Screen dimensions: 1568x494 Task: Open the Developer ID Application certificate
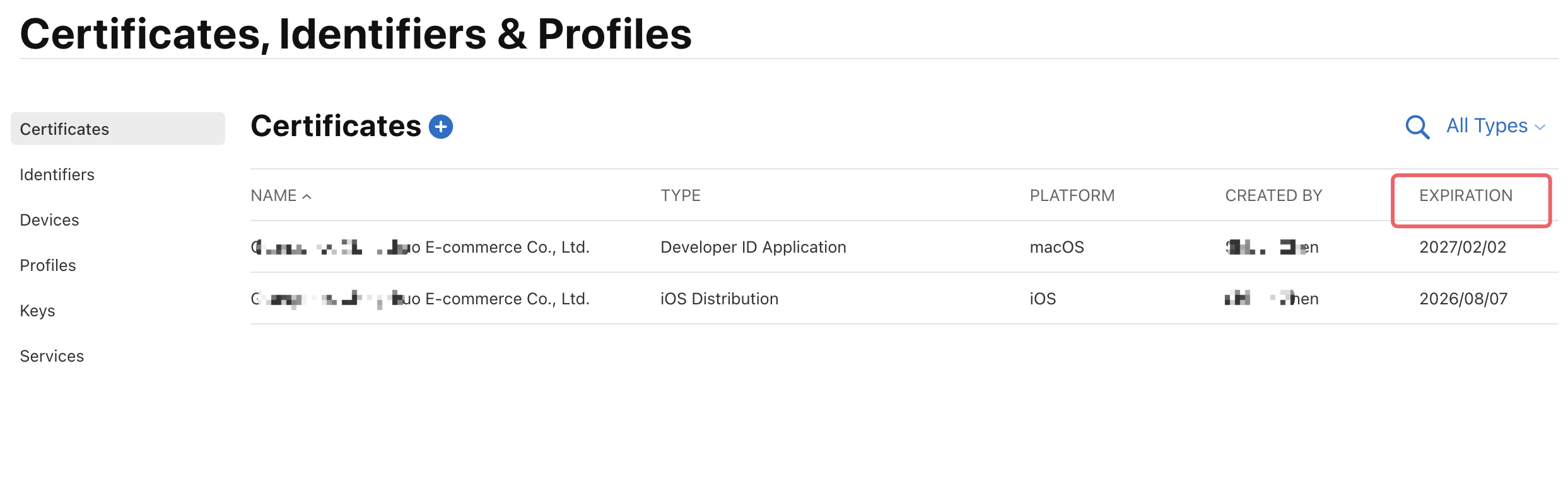pyautogui.click(x=752, y=247)
